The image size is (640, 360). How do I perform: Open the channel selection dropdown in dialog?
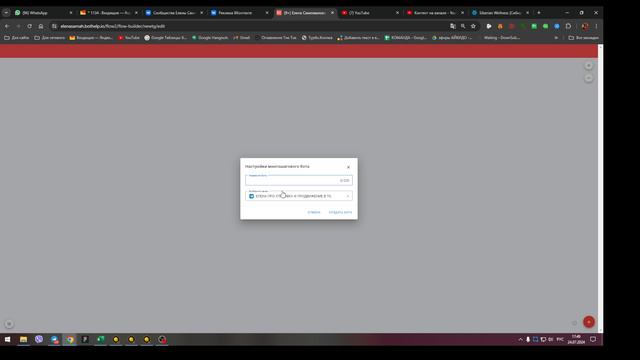(299, 196)
